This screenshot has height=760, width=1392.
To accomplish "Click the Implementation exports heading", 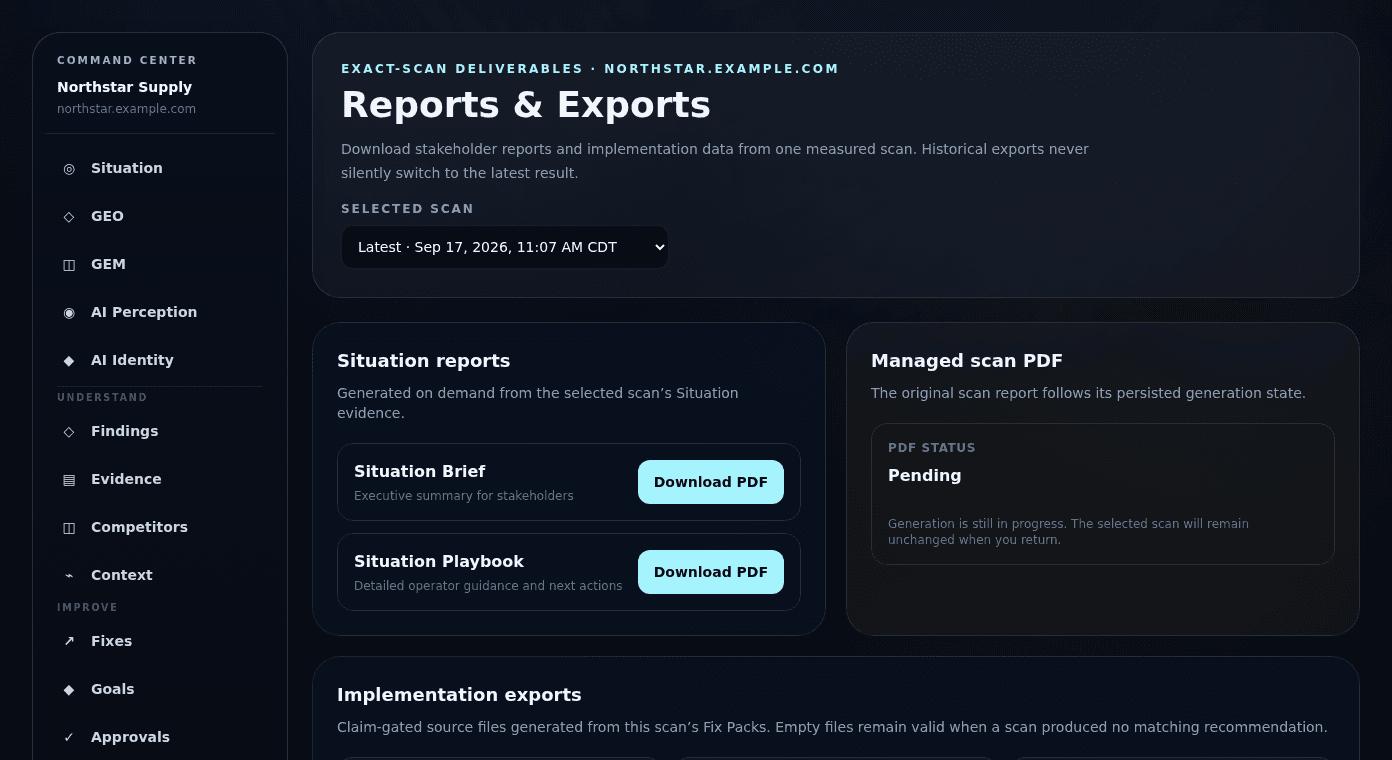I will 459,695.
